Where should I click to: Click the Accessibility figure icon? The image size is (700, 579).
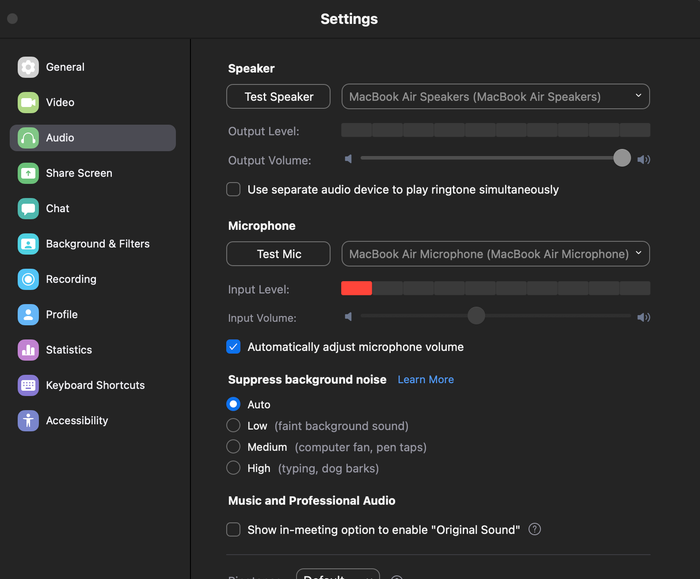click(x=28, y=421)
